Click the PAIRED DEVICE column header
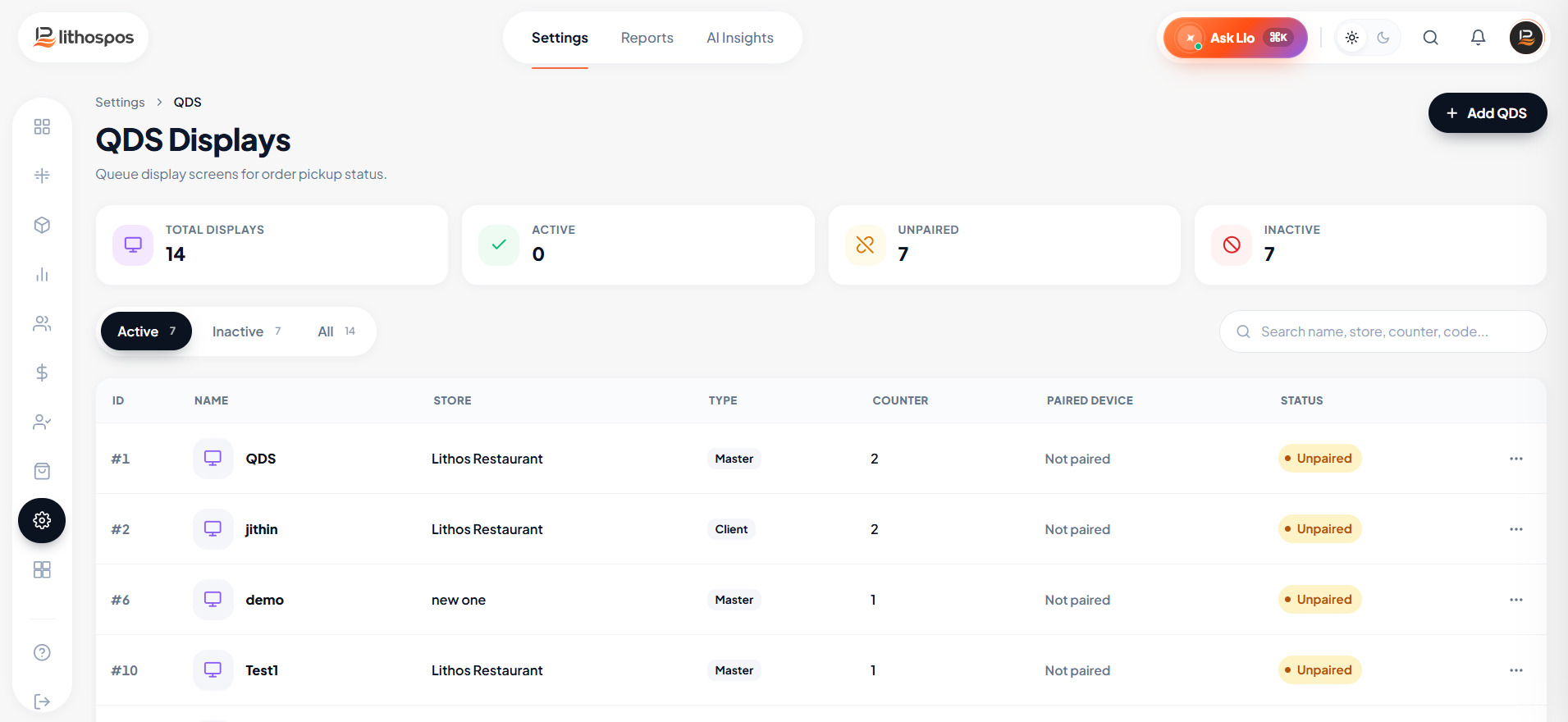Image resolution: width=1568 pixels, height=722 pixels. click(1090, 400)
